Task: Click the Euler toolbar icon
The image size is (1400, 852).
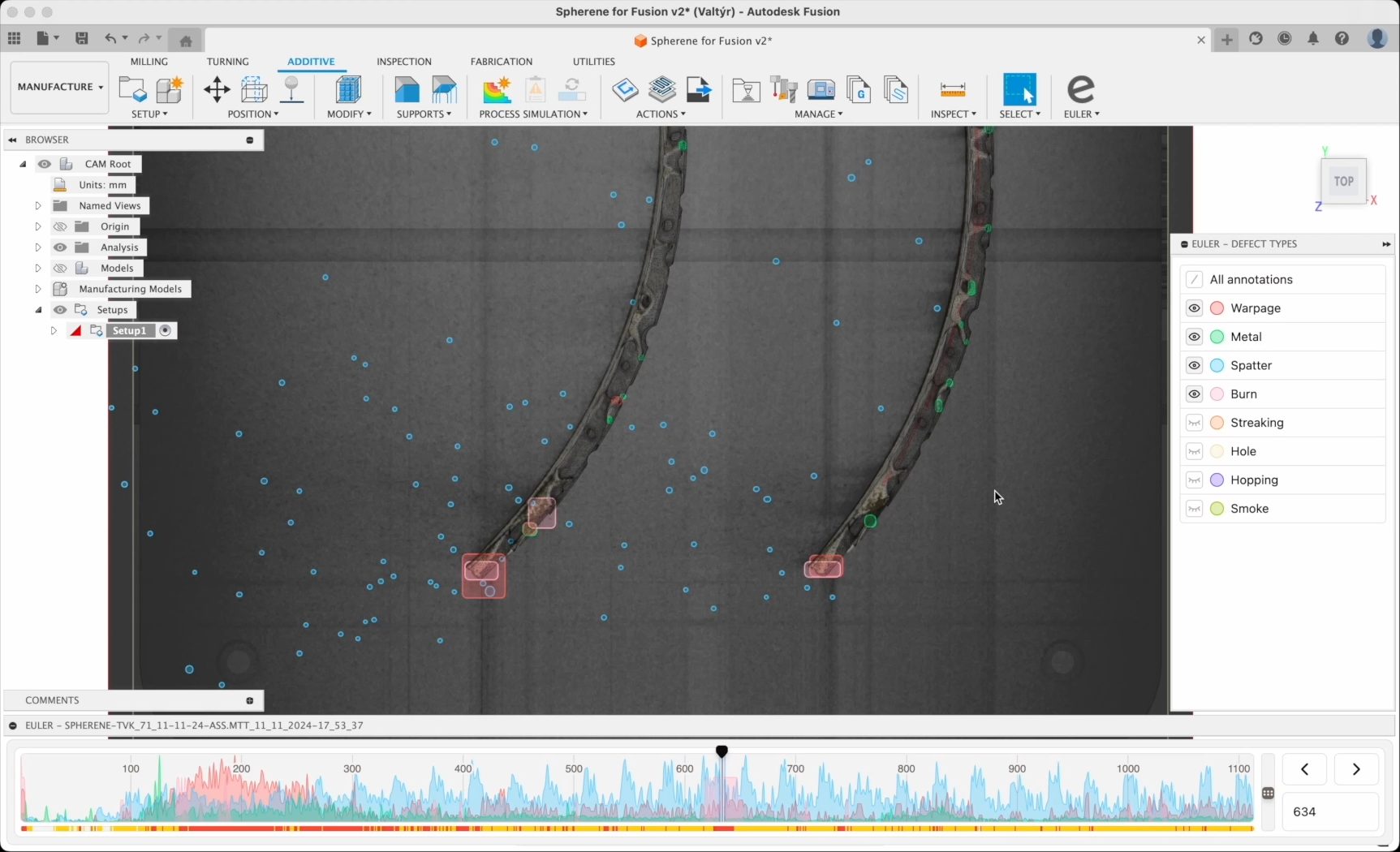Action: point(1080,89)
